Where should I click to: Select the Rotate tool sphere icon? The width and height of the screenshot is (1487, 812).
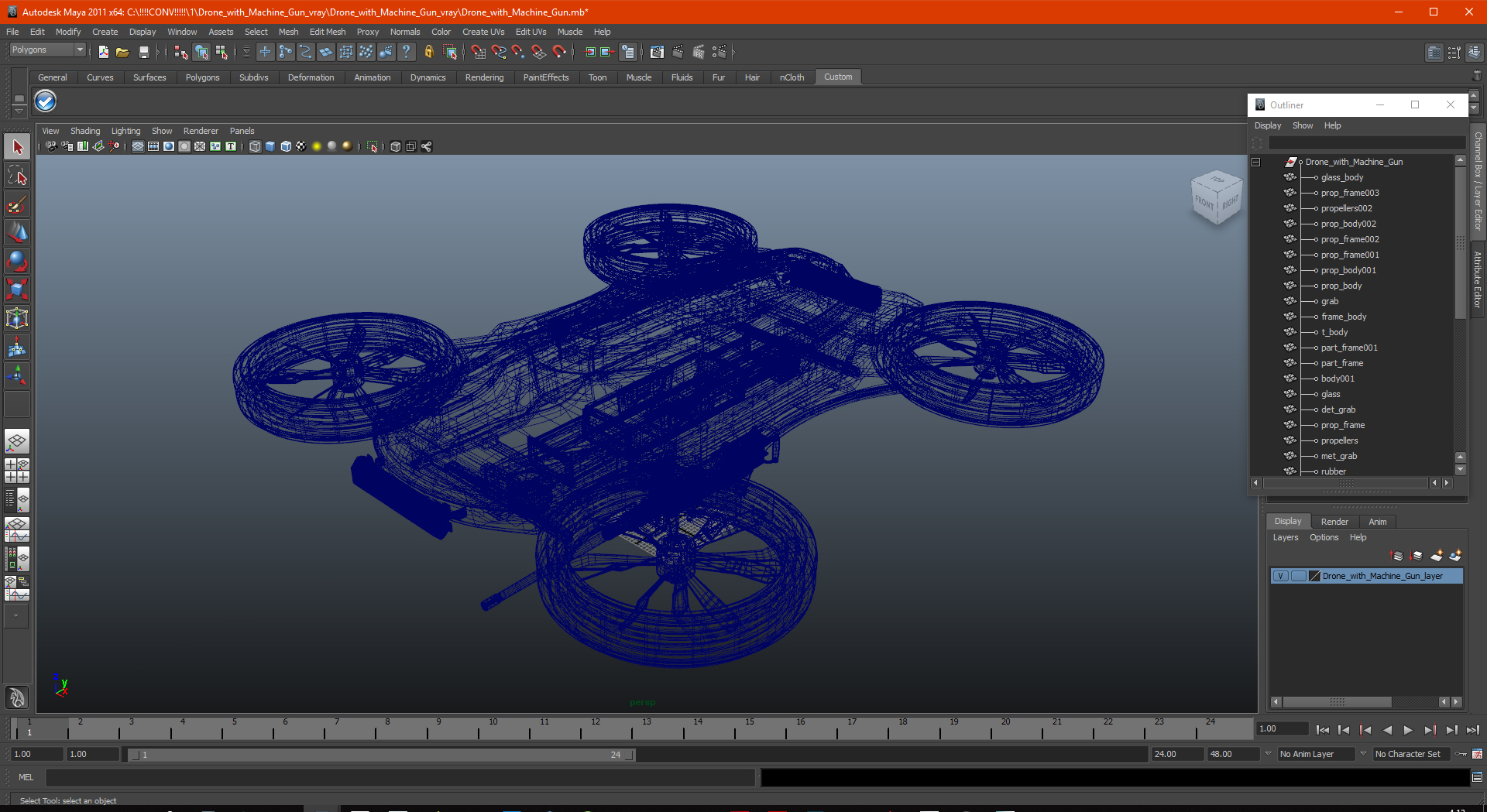pos(17,262)
